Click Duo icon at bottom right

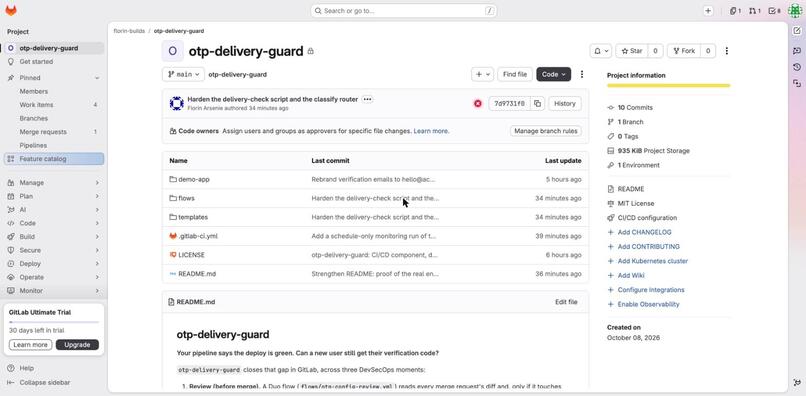tap(797, 382)
